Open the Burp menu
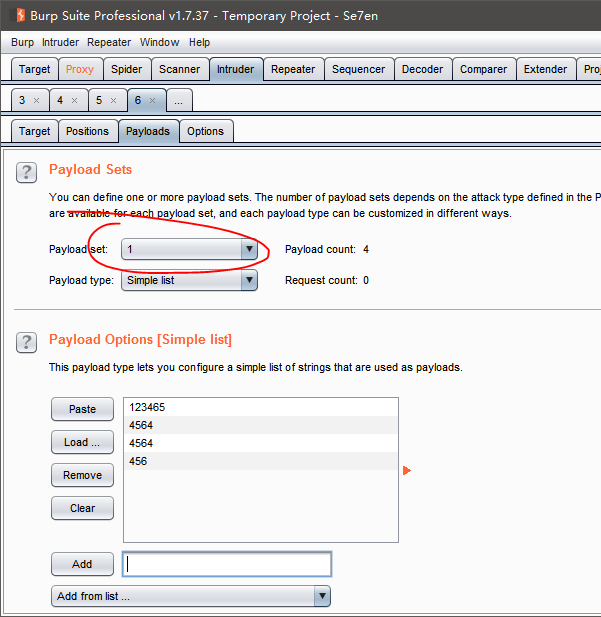This screenshot has width=601, height=617. (22, 42)
